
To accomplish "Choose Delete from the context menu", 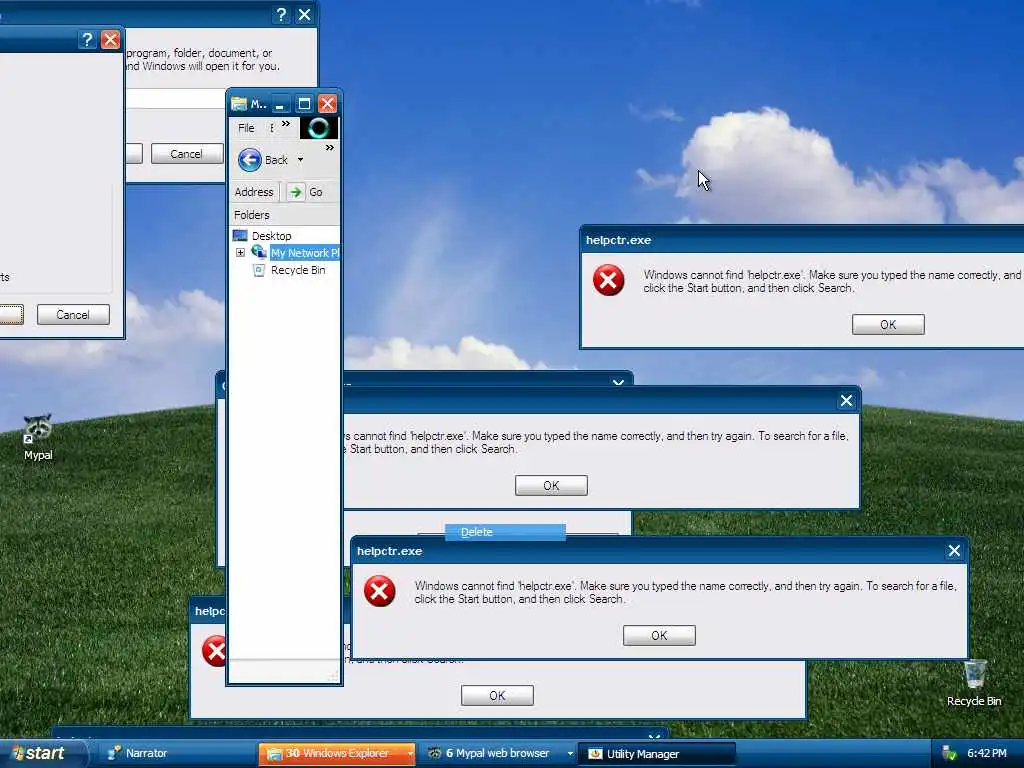I will (505, 532).
